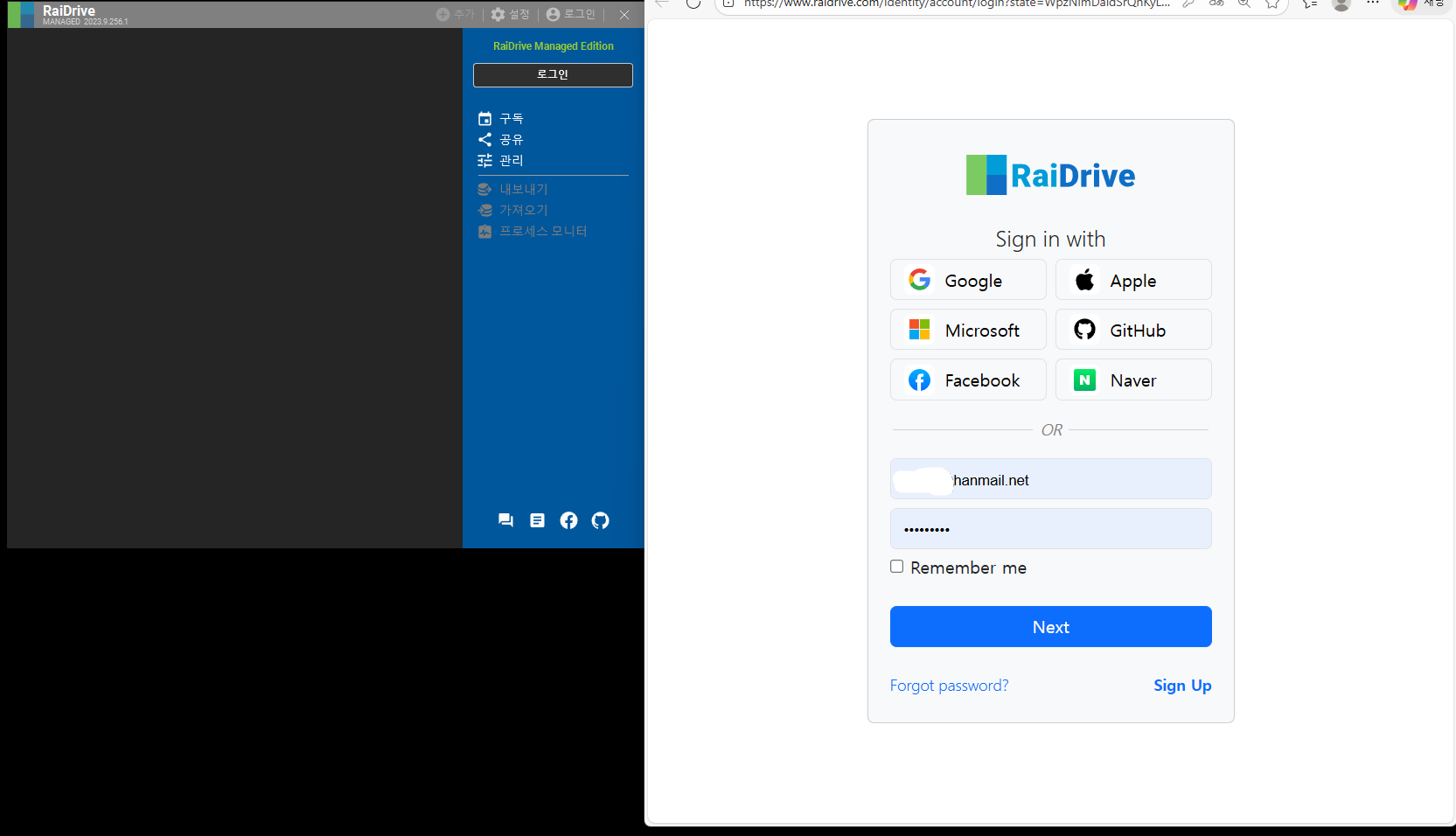The image size is (1456, 836).
Task: Sign in with Microsoft account
Action: [967, 330]
